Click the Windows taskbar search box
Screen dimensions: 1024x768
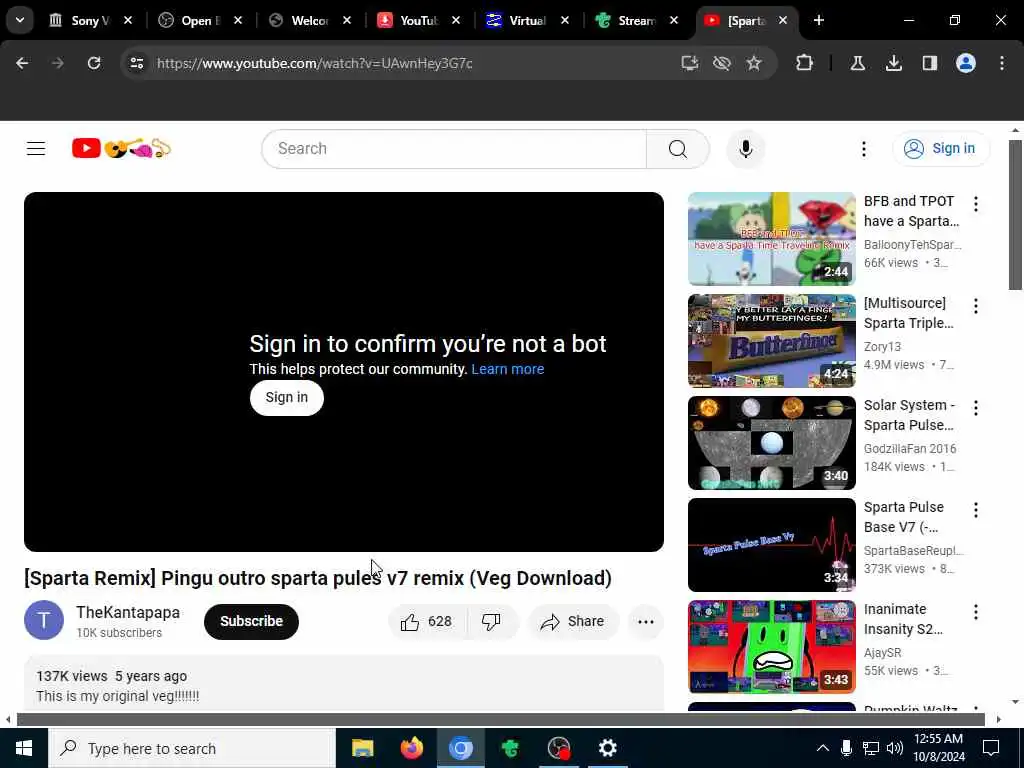(x=192, y=748)
